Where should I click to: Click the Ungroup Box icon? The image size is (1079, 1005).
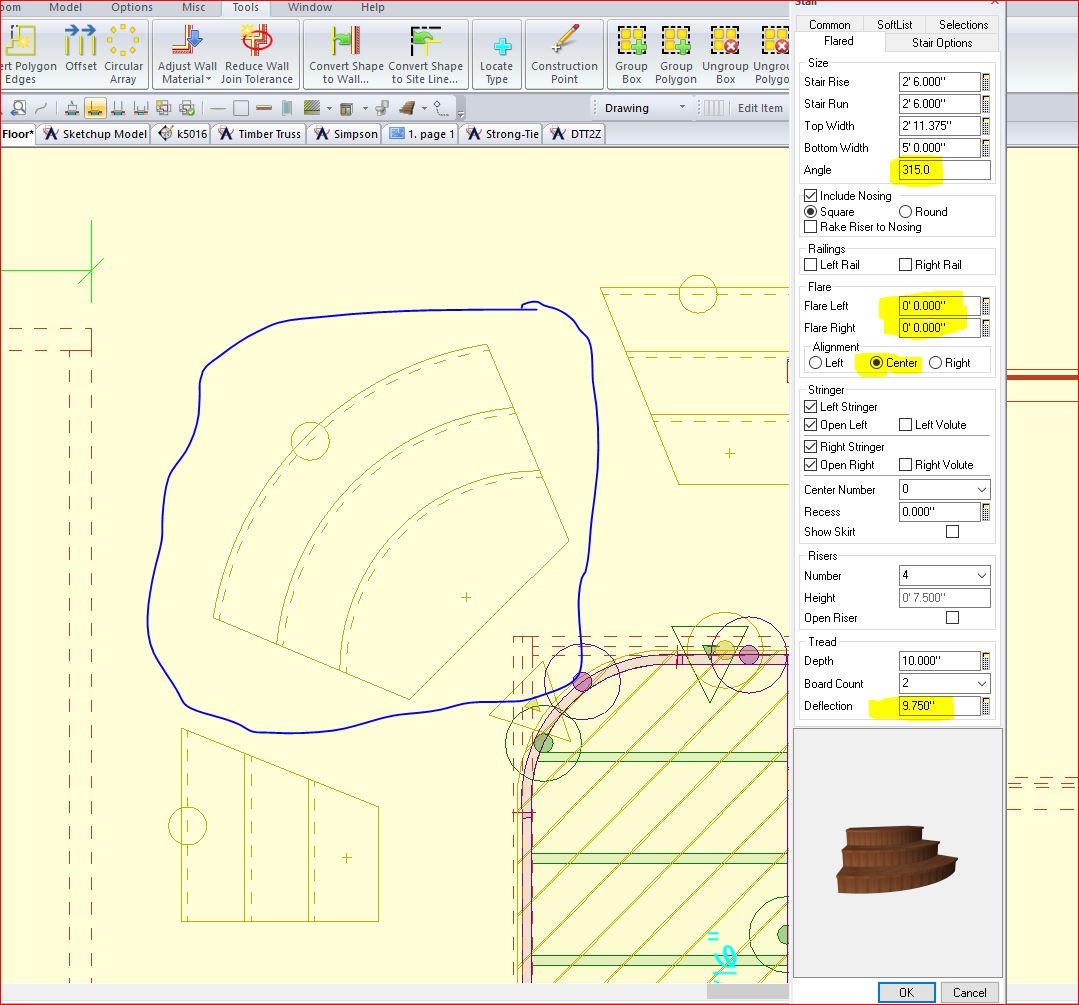[725, 42]
